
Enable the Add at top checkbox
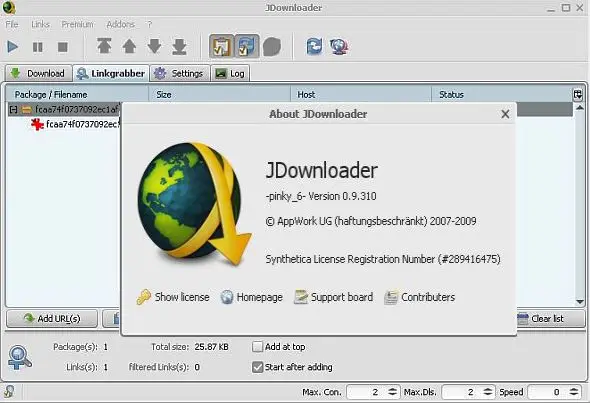pyautogui.click(x=257, y=347)
